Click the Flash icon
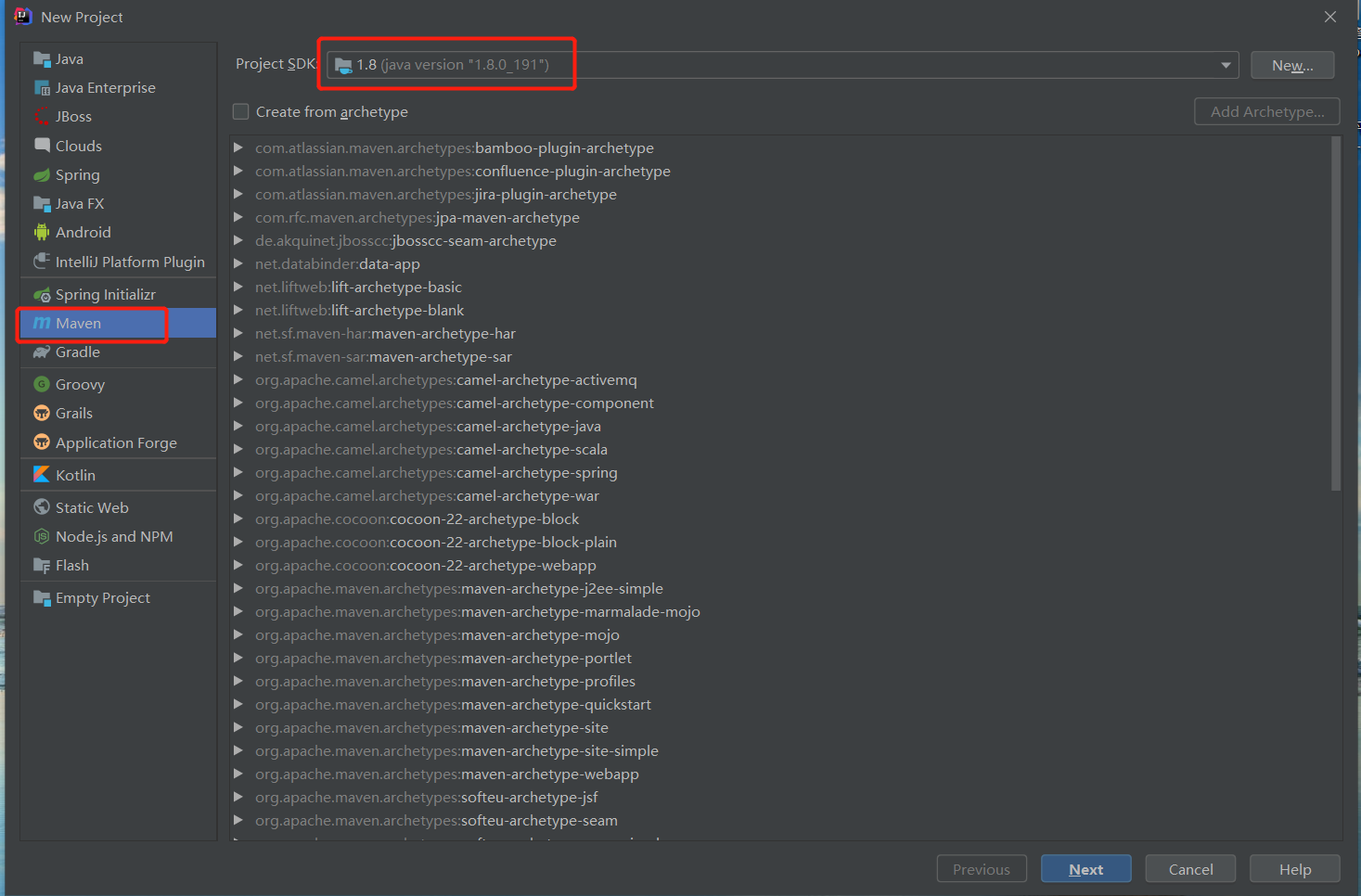Image resolution: width=1361 pixels, height=896 pixels. point(42,566)
